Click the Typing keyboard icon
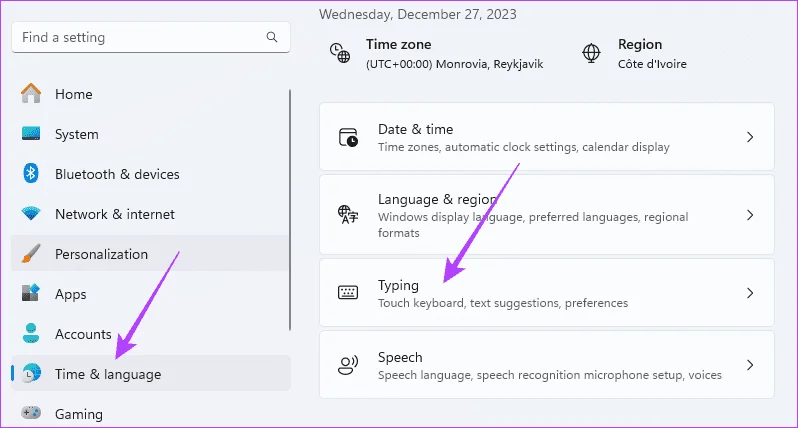This screenshot has height=428, width=798. pyautogui.click(x=348, y=293)
